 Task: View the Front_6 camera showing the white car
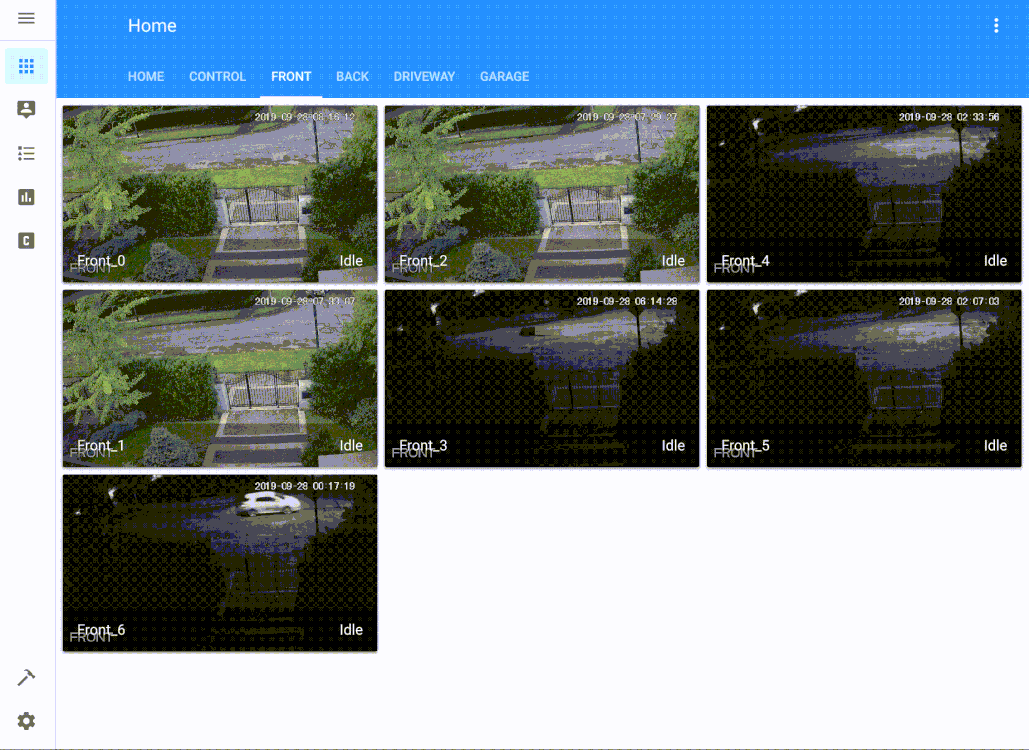(x=219, y=562)
